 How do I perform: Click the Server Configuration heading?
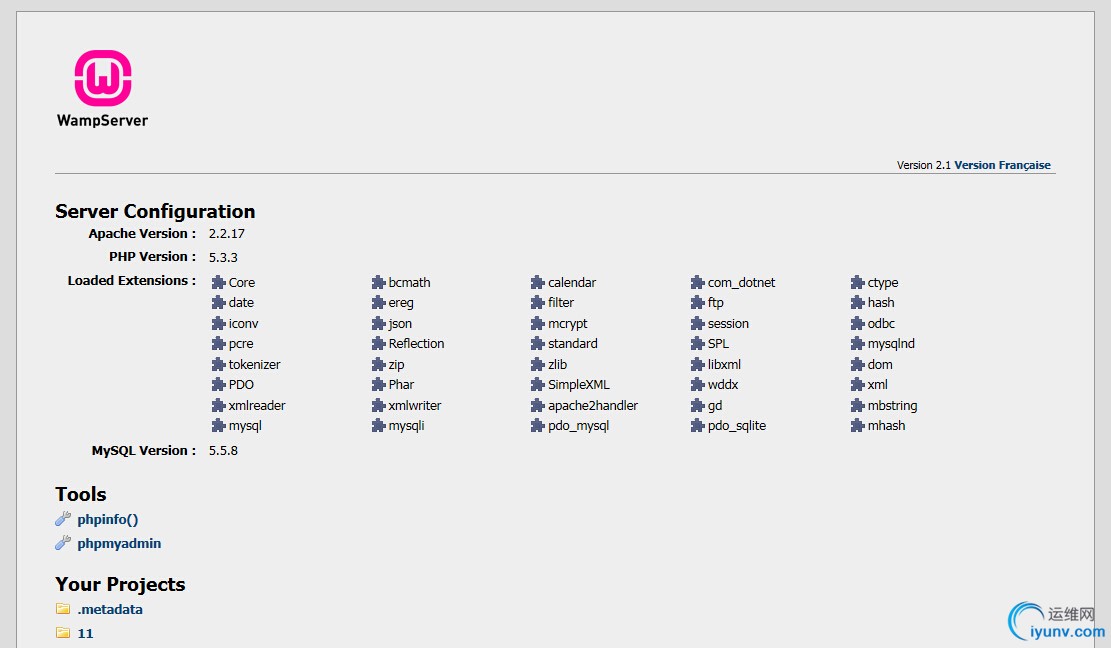pyautogui.click(x=155, y=211)
